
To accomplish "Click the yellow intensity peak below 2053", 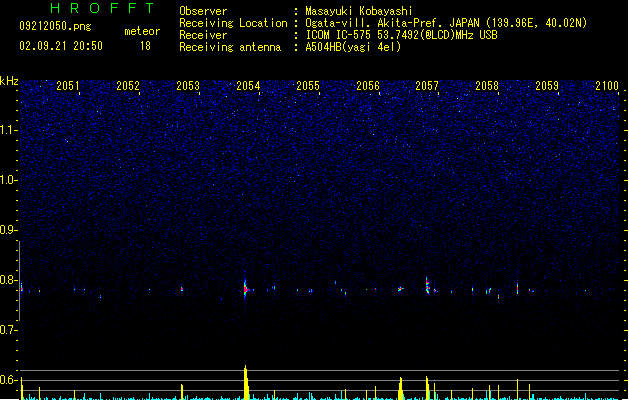I will click(182, 392).
